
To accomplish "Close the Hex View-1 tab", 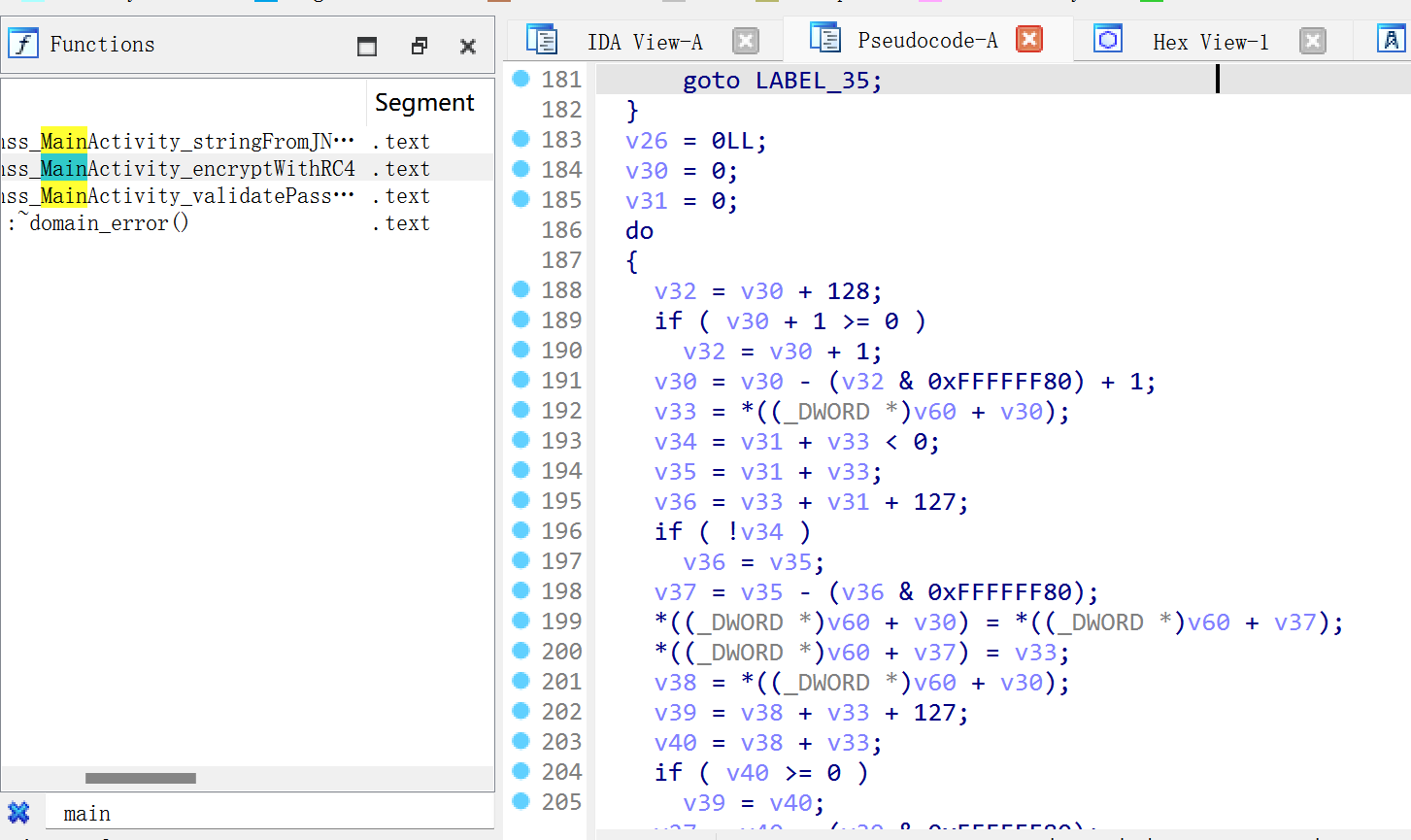I will pos(1312,41).
